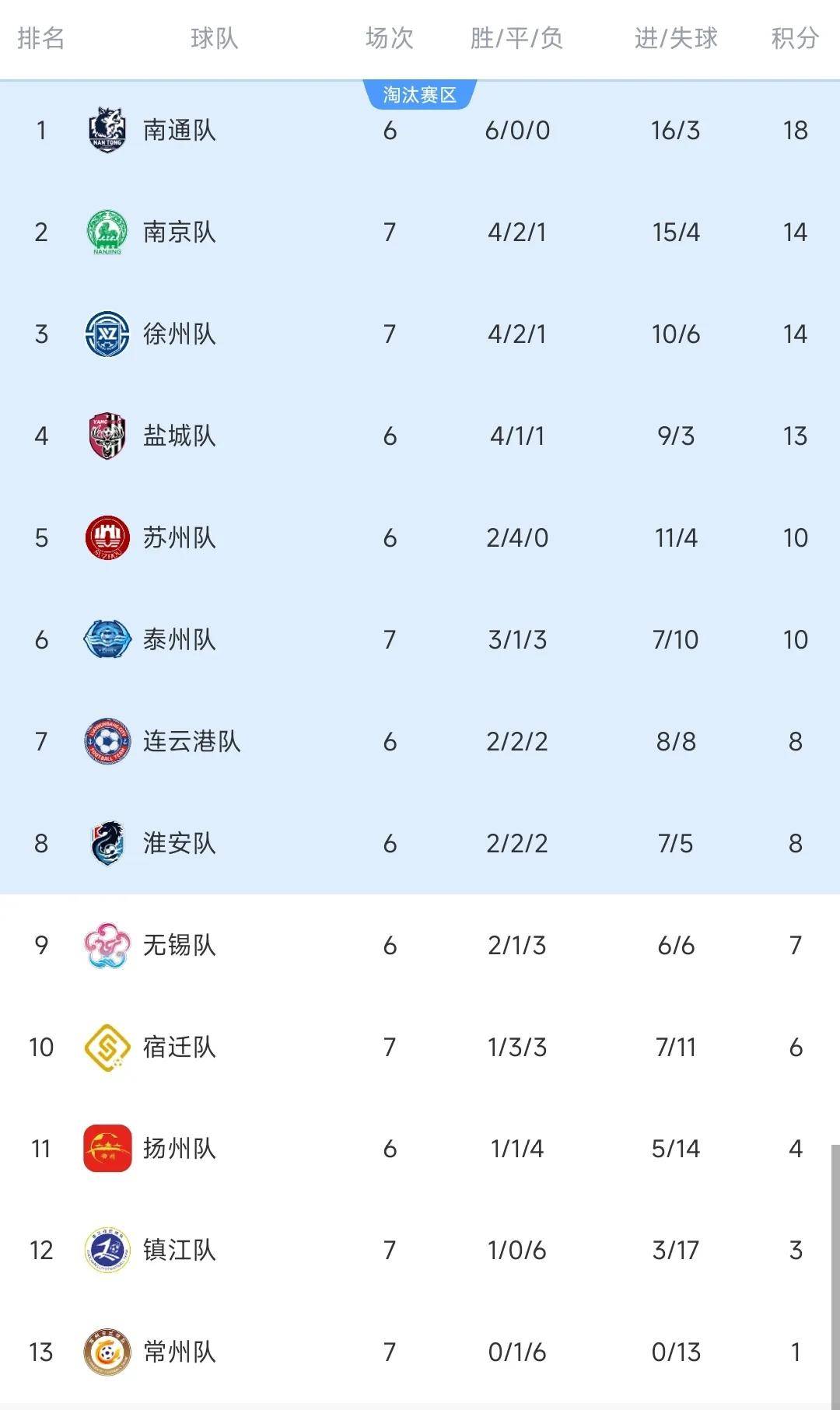Click the vertical scrollbar at right edge
Screen dimensions: 840x1410
pyautogui.click(x=835, y=1275)
